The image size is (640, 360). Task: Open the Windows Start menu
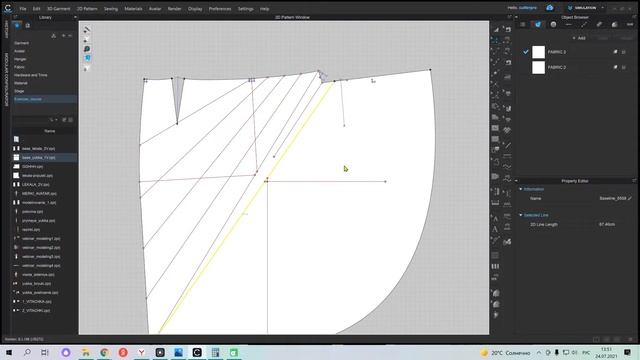pos(8,352)
